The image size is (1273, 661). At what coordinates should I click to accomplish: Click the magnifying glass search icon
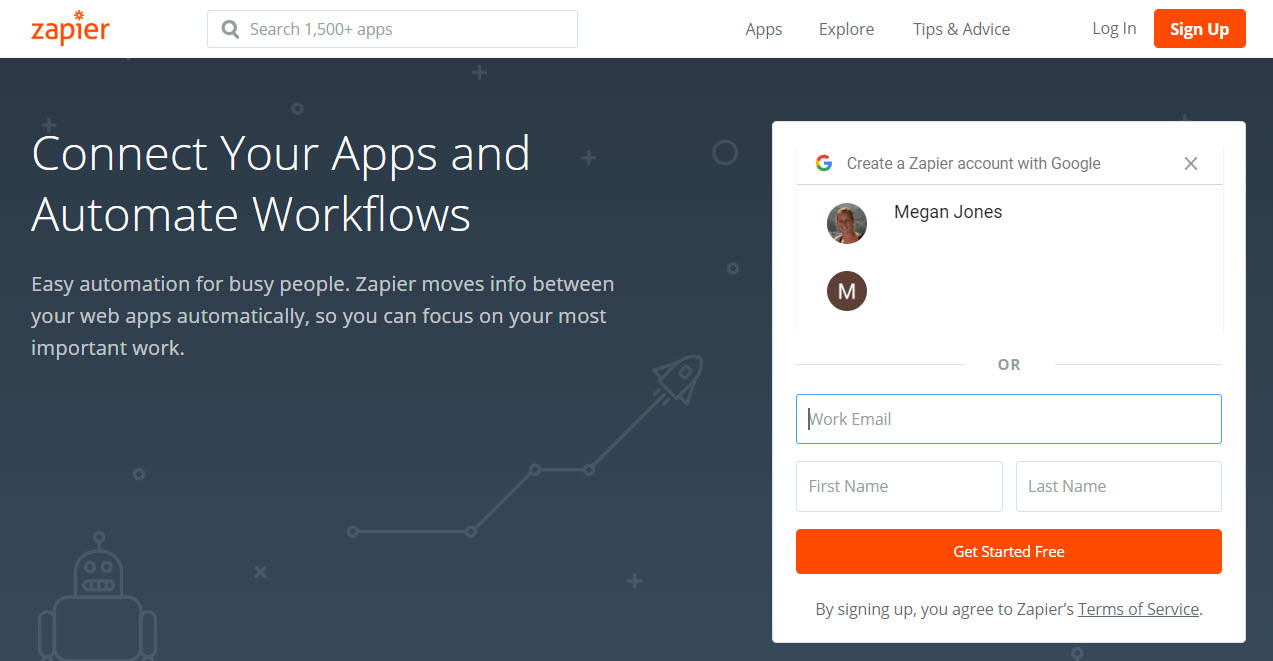[230, 29]
